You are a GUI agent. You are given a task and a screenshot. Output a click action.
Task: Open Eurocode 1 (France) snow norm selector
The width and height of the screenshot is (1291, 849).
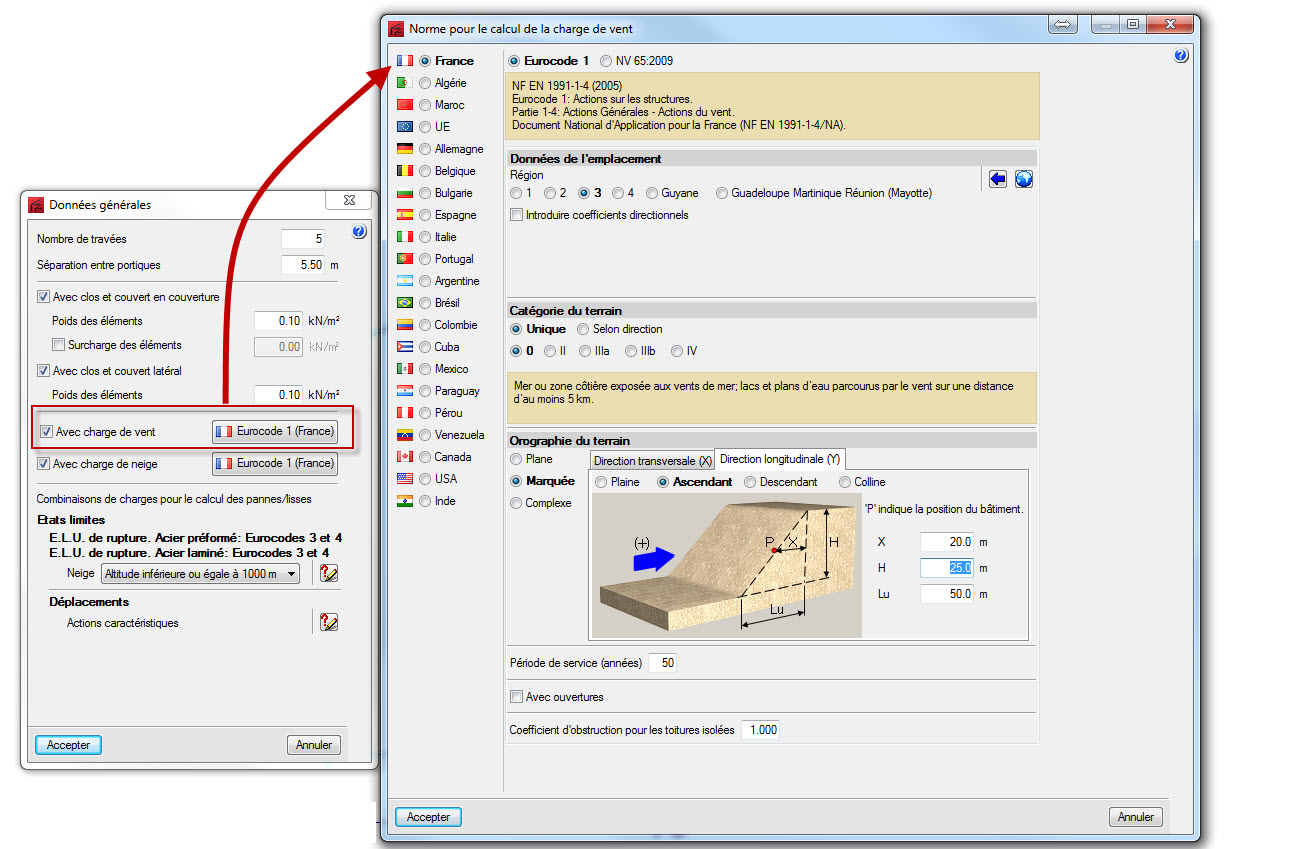pos(275,464)
